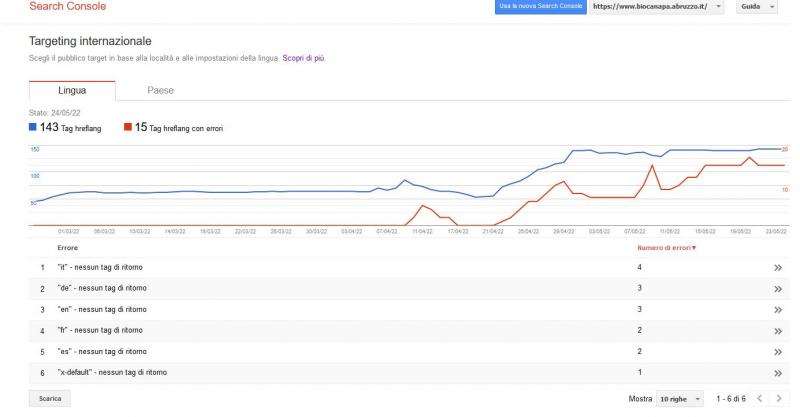Screen dimensions: 800x417
Task: Open the site property URL dropdown
Action: tap(657, 7)
